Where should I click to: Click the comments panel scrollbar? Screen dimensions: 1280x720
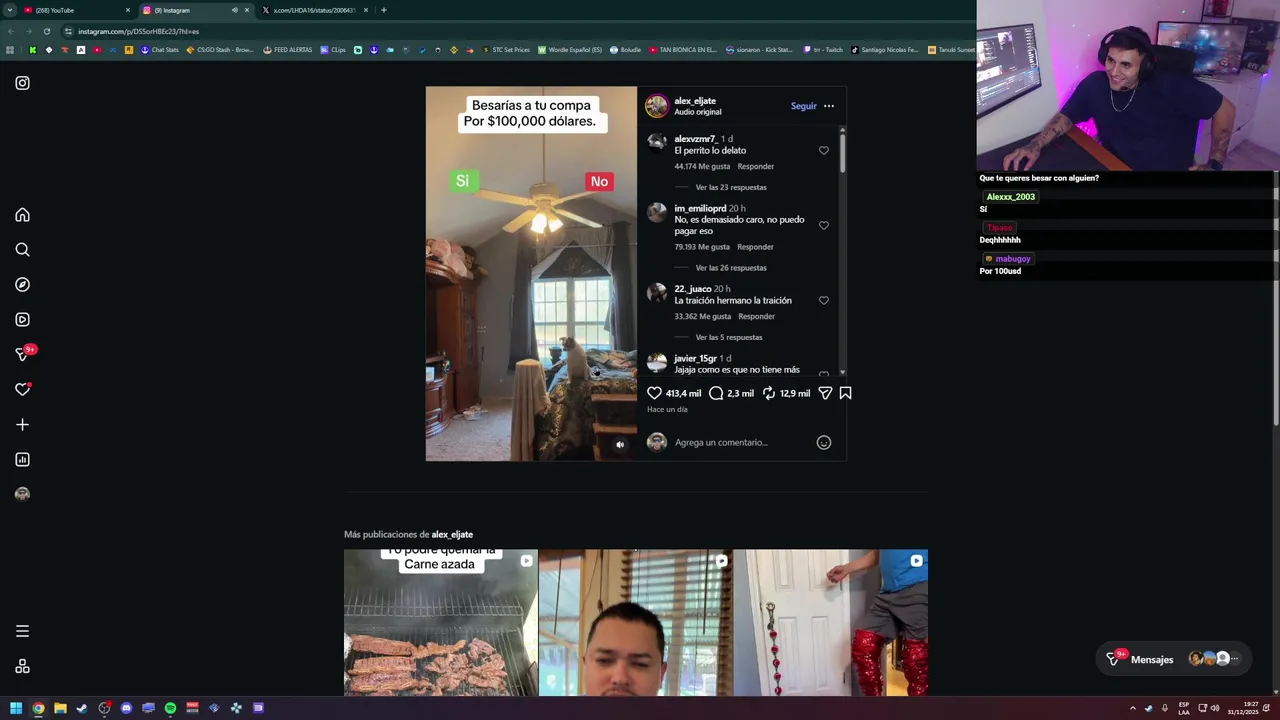(842, 152)
